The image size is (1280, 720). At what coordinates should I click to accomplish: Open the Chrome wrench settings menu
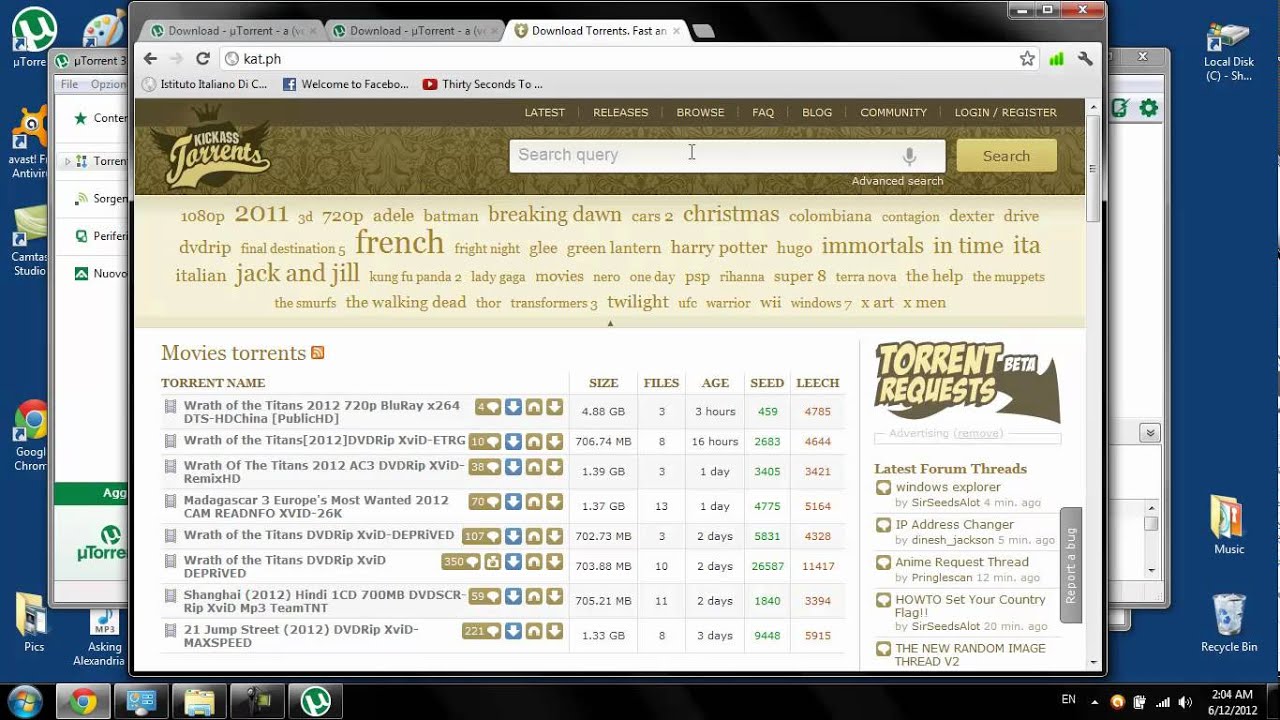[1085, 59]
